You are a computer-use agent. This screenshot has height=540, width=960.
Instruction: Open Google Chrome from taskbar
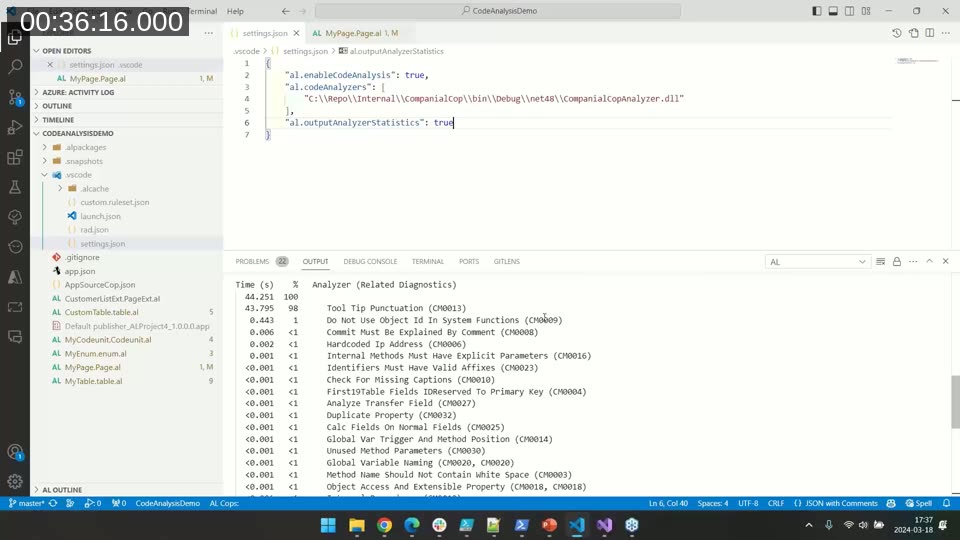pyautogui.click(x=384, y=525)
